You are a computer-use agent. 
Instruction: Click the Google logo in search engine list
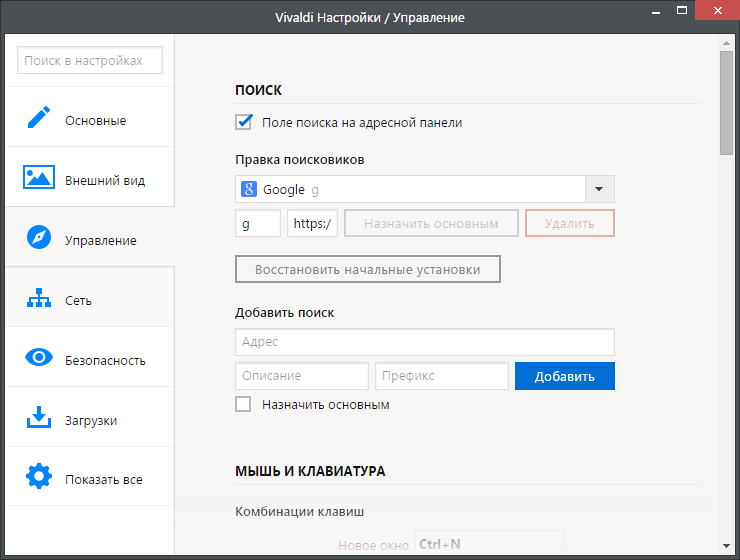pyautogui.click(x=248, y=189)
